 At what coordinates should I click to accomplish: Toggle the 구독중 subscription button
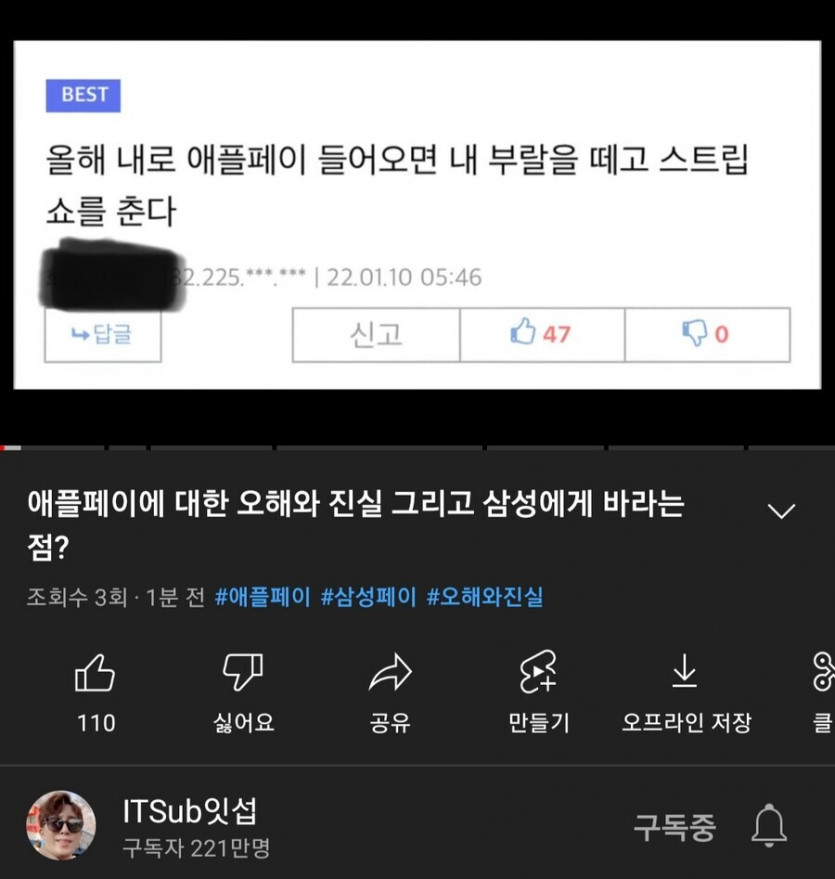pos(675,827)
